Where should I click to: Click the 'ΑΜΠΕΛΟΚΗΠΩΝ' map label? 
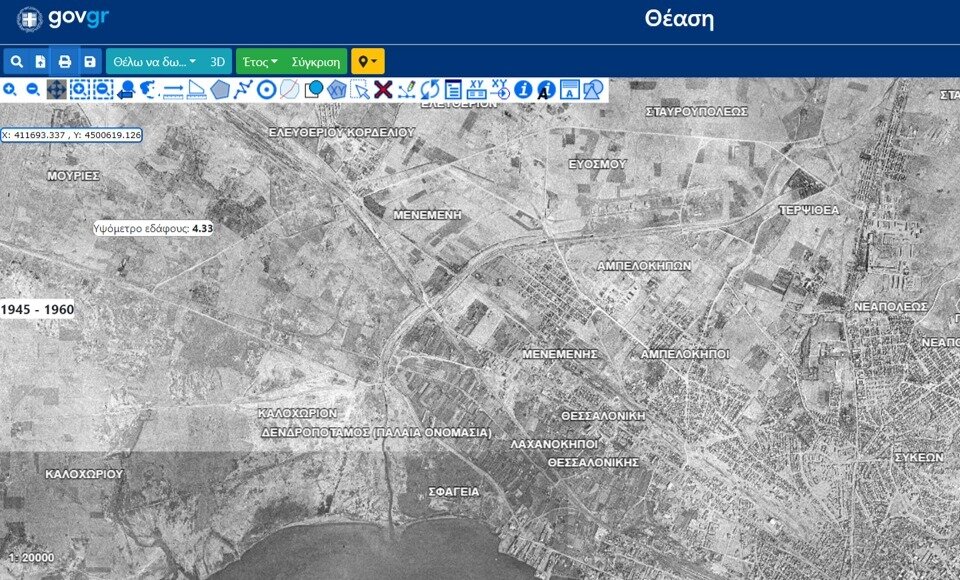click(x=644, y=266)
